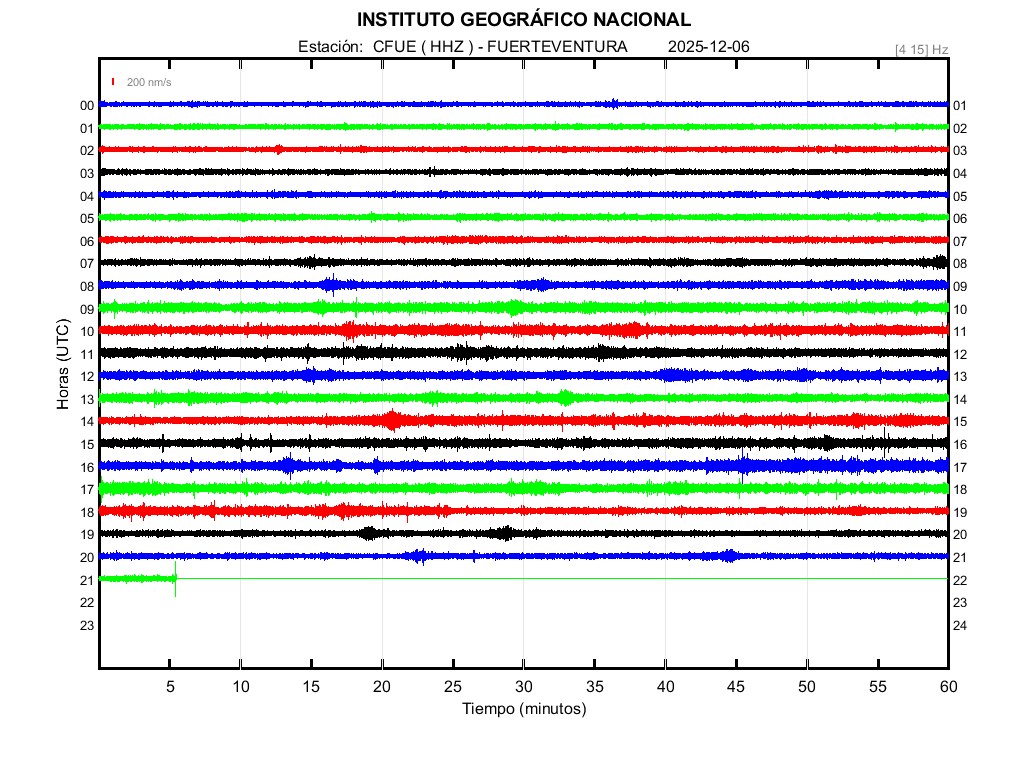Viewport: 1024px width, 768px height.
Task: Select the INSTITUTO GEOGRÁFICO NACIONAL title
Action: coord(523,20)
